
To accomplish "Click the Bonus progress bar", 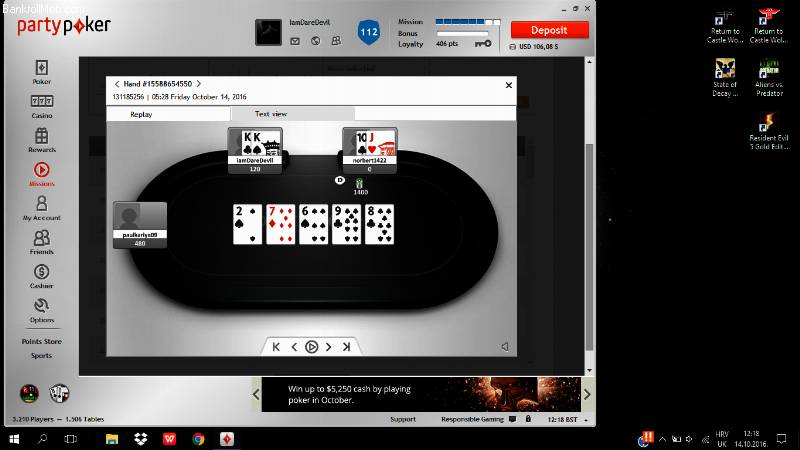I will (462, 33).
